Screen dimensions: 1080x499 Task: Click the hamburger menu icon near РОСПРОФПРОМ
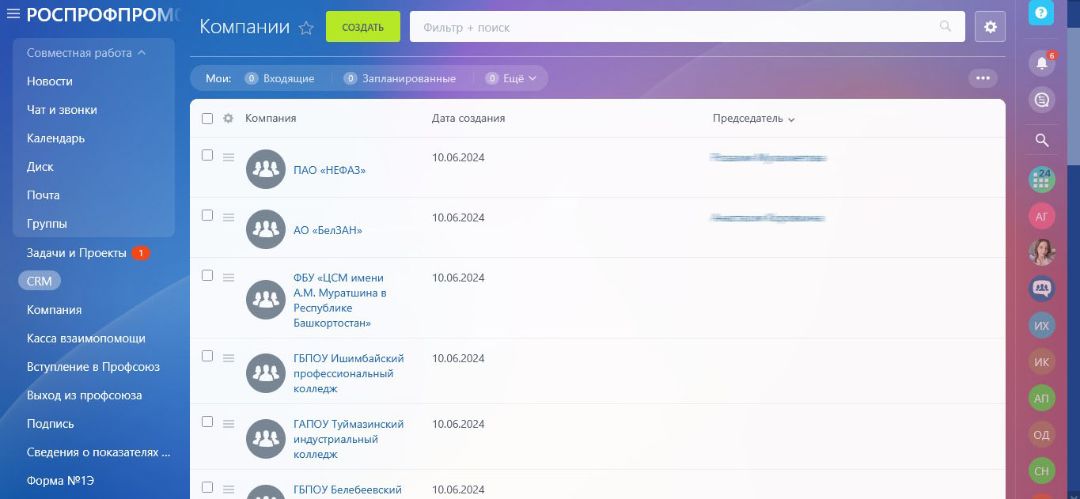point(13,14)
